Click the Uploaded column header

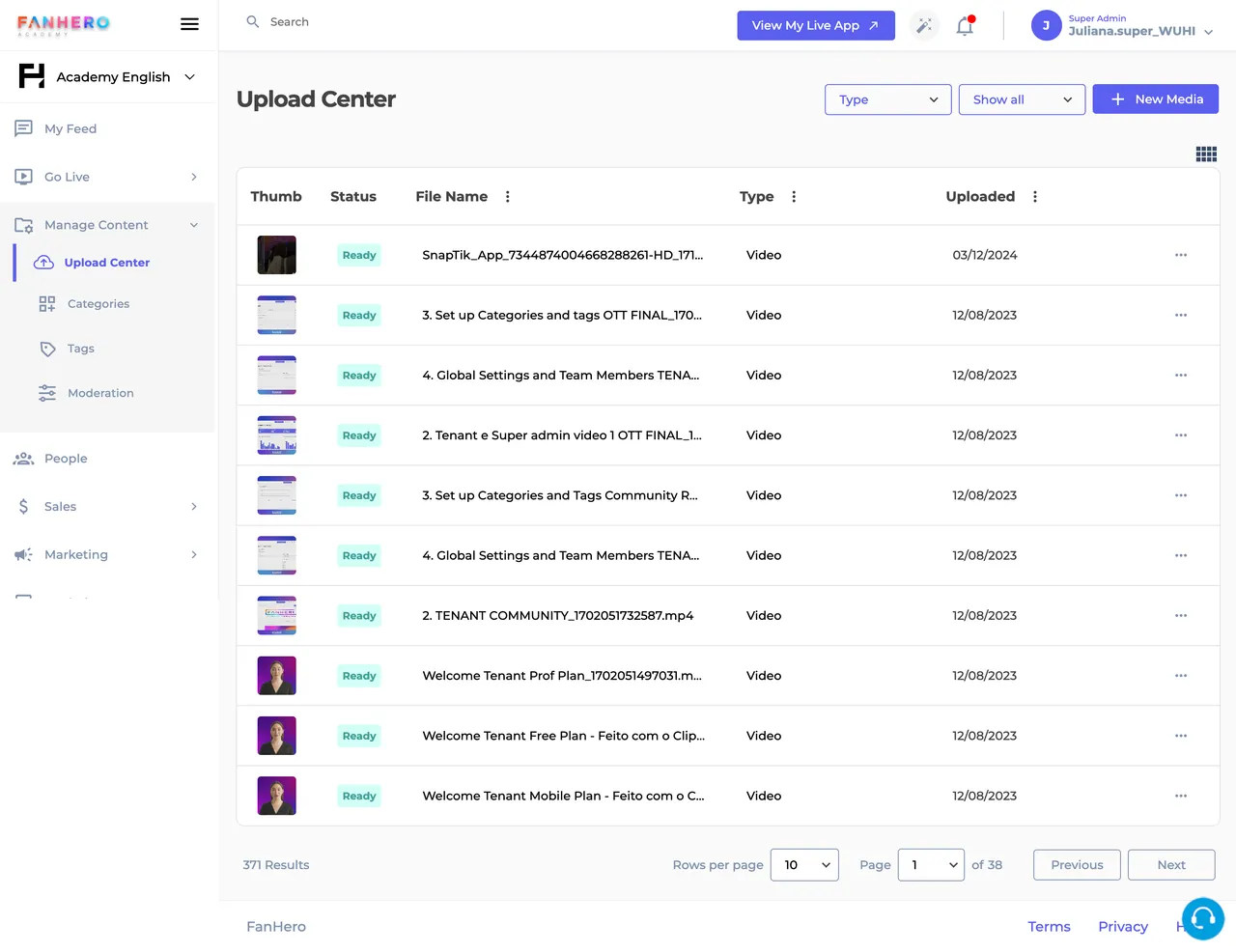pyautogui.click(x=980, y=196)
